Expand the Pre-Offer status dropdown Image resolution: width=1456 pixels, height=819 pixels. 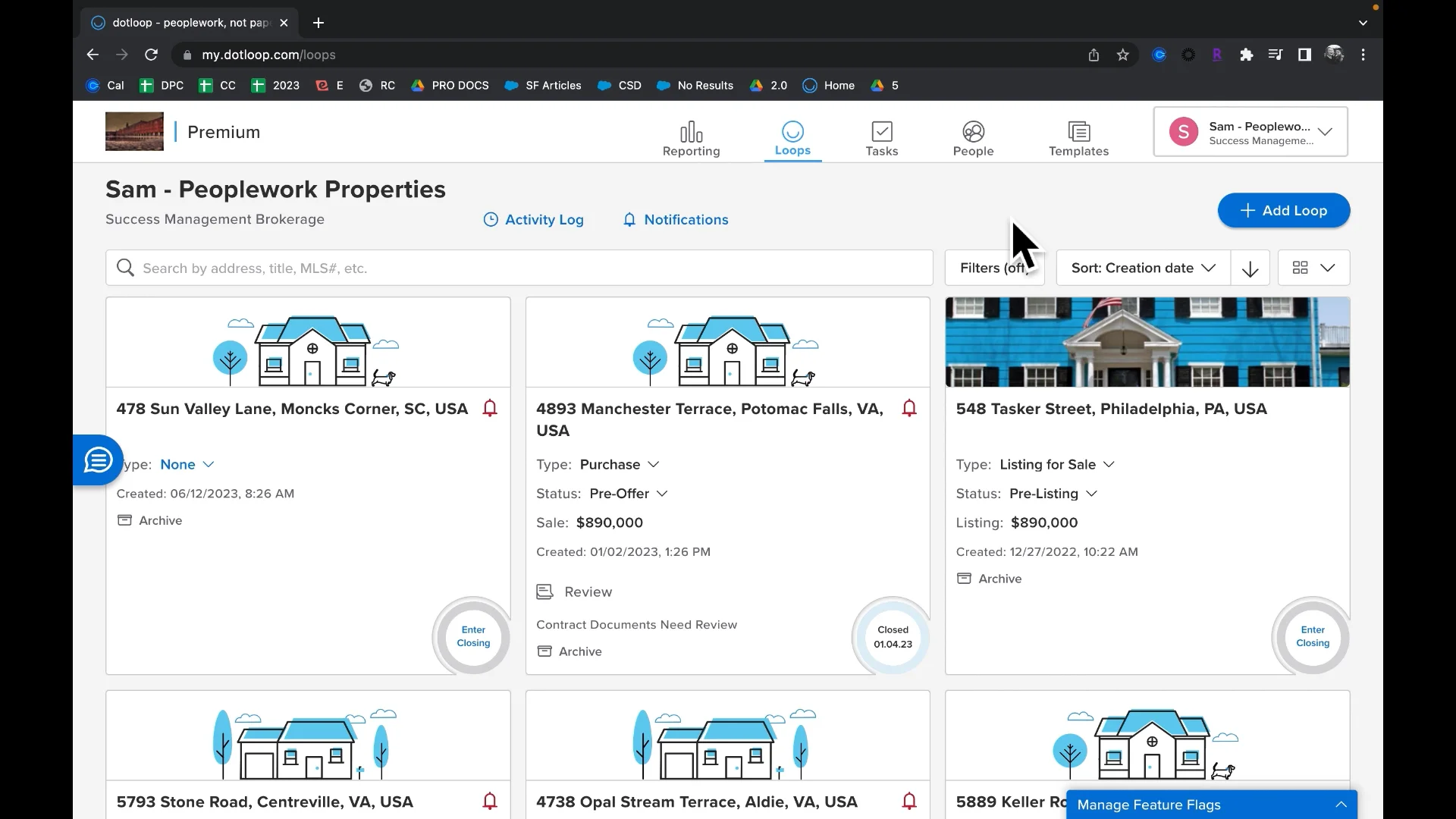[629, 494]
